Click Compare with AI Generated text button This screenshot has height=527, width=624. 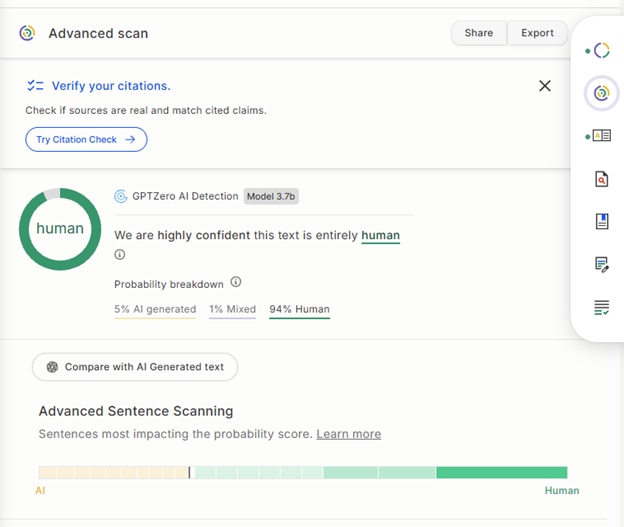135,367
